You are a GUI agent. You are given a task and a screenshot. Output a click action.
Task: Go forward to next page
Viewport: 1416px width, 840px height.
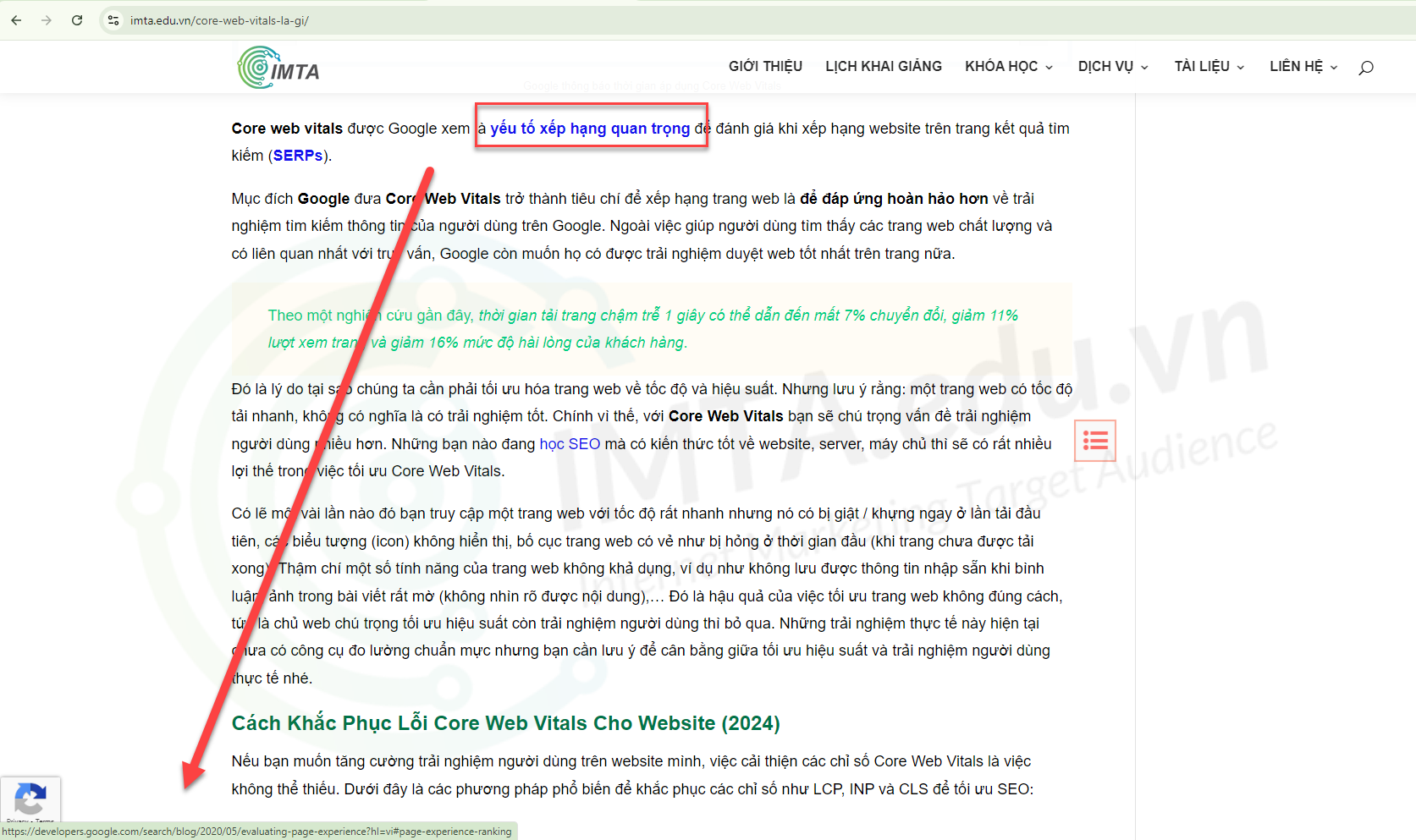point(47,20)
